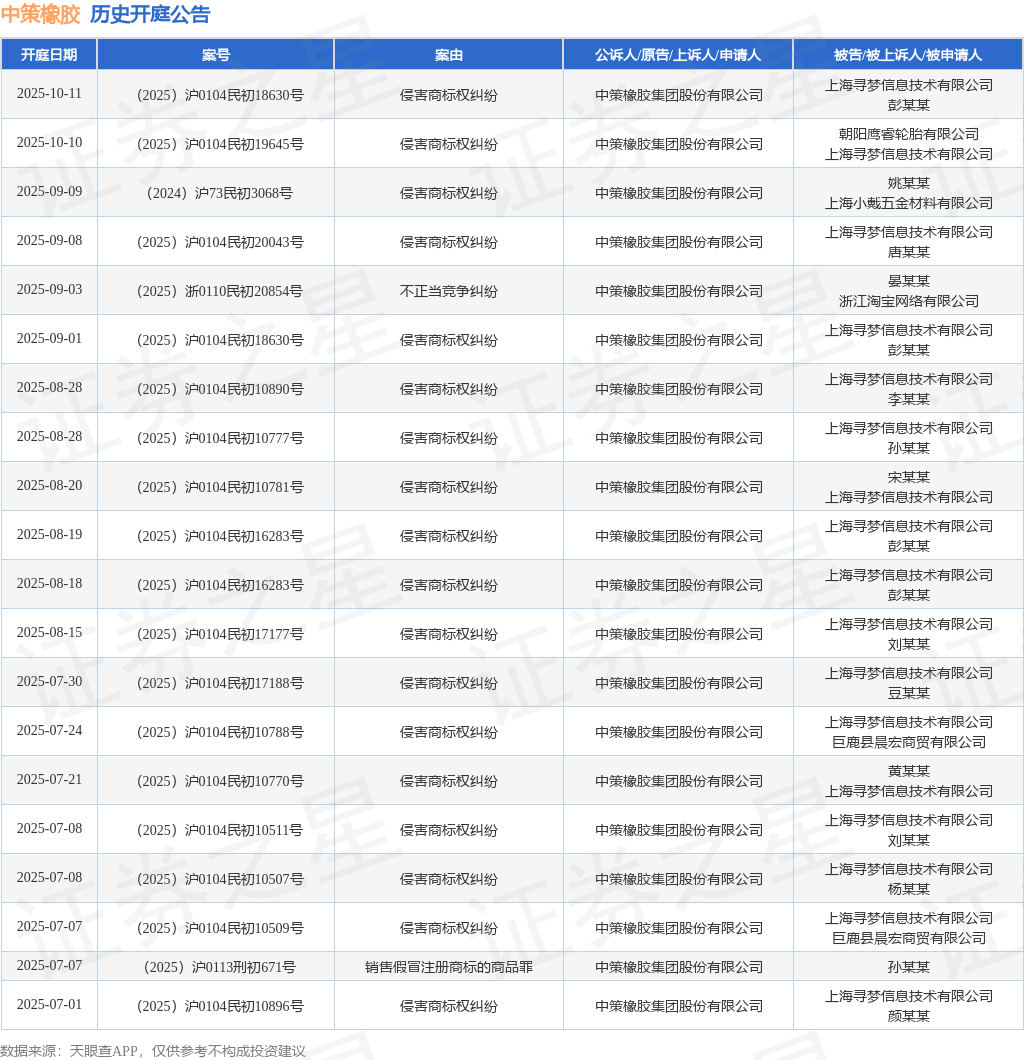Viewport: 1024px width, 1060px height.
Task: Select the defendant name 李某某
Action: click(908, 400)
